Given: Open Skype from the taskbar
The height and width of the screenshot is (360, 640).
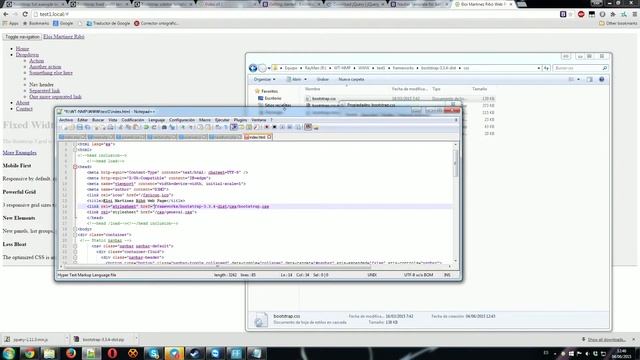Looking at the screenshot, I should (153, 353).
